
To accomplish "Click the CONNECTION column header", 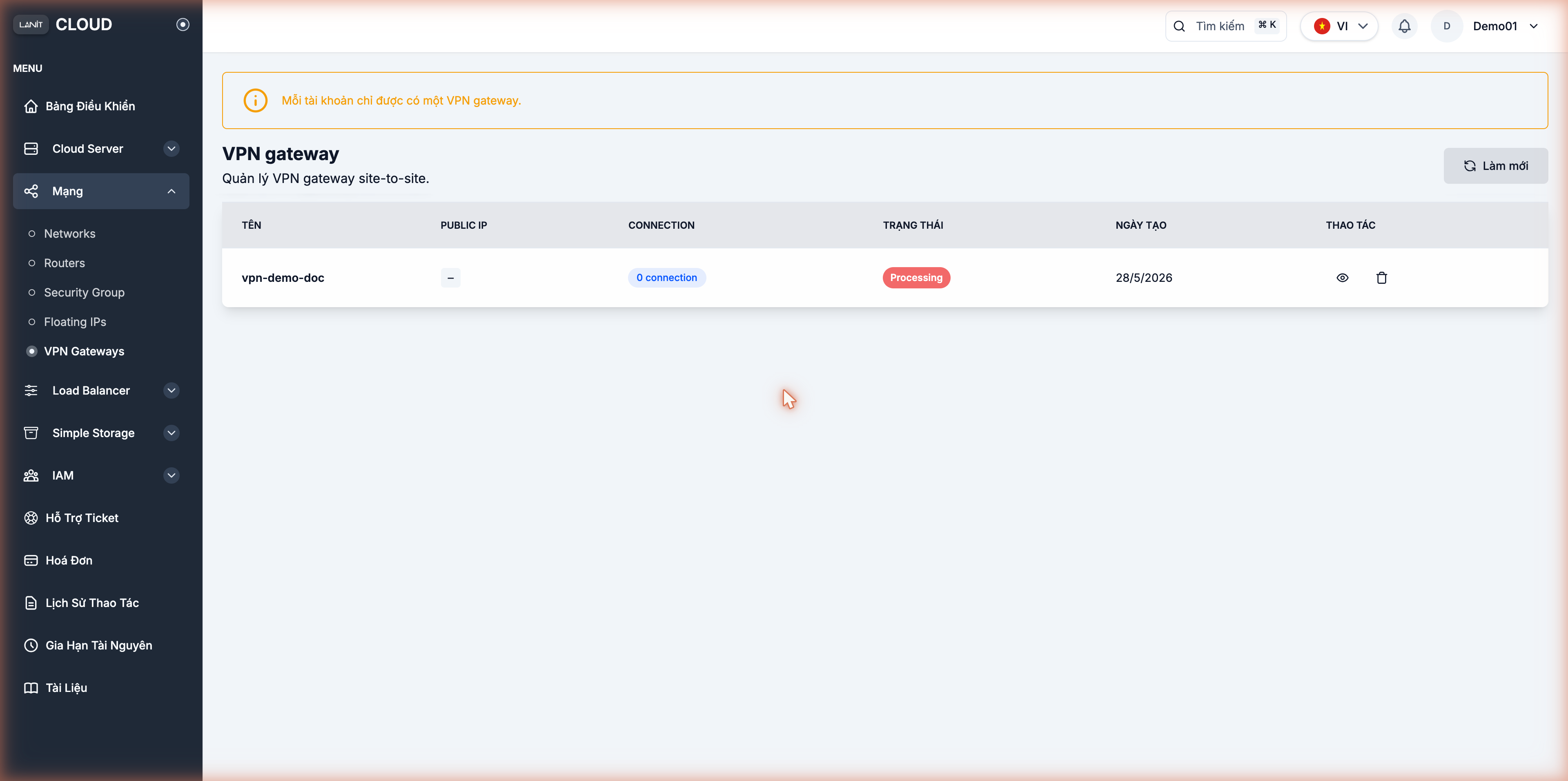I will [x=661, y=225].
